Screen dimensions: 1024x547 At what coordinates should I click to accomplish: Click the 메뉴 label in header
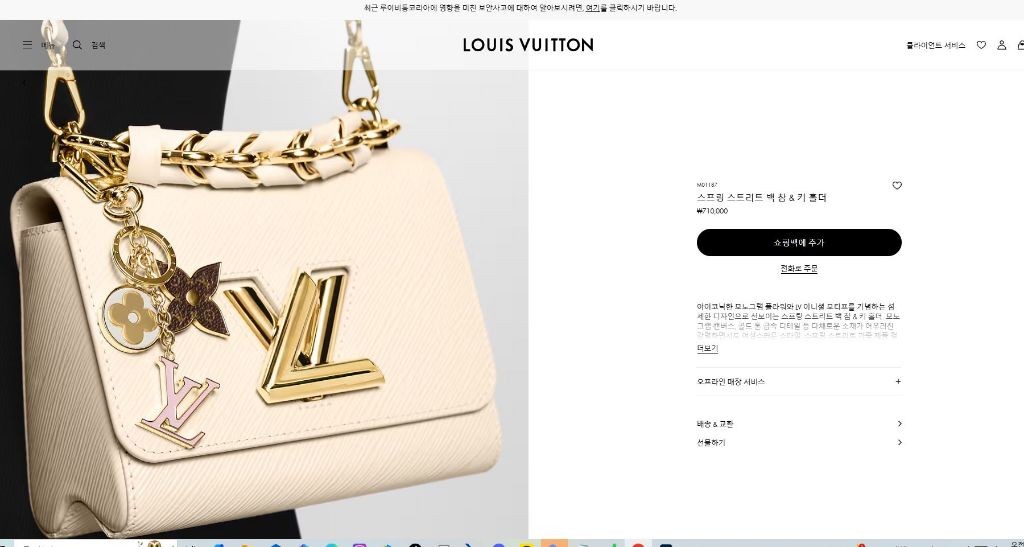click(48, 45)
